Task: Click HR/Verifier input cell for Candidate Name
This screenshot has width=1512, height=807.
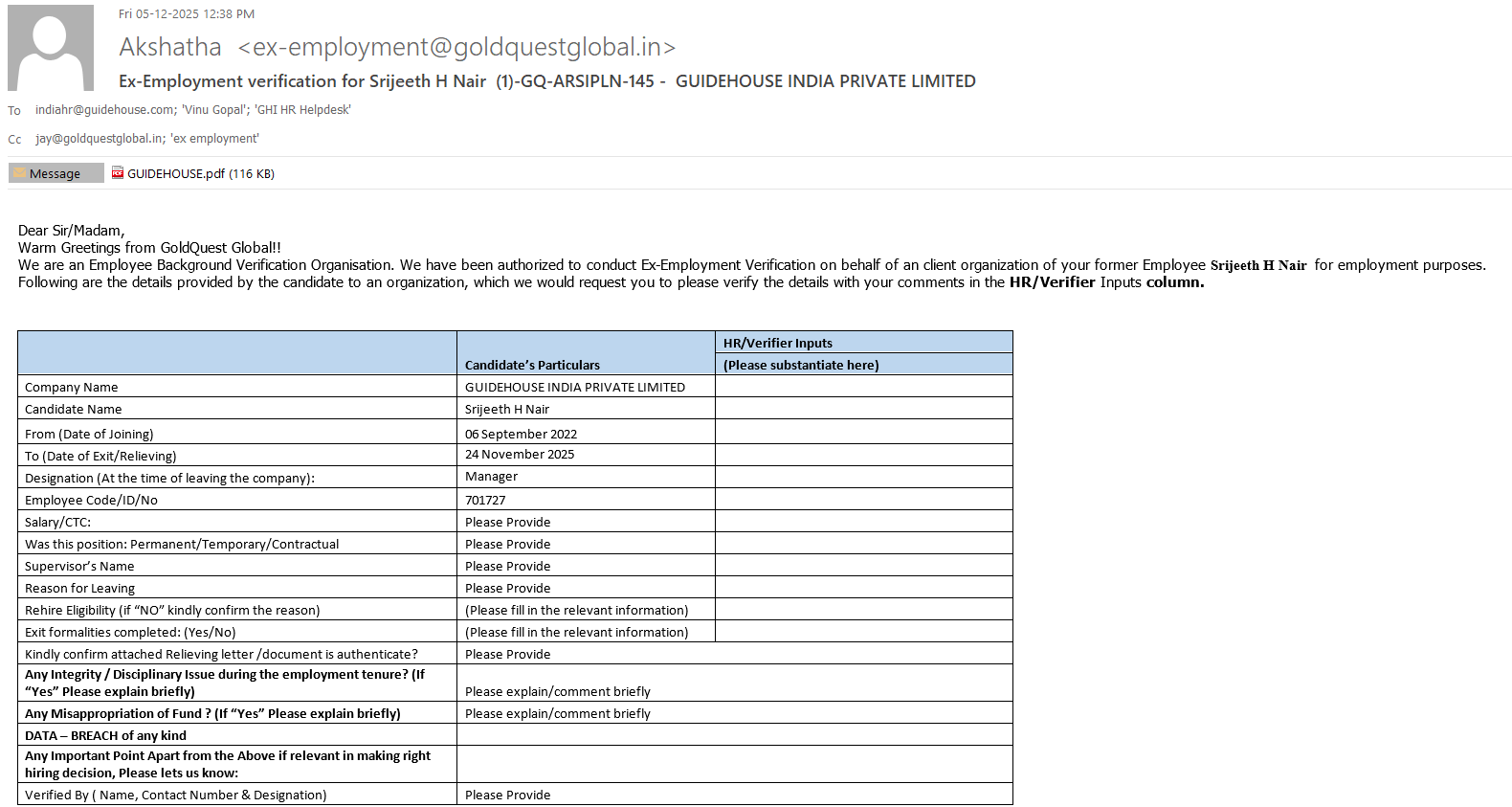Action: (864, 409)
